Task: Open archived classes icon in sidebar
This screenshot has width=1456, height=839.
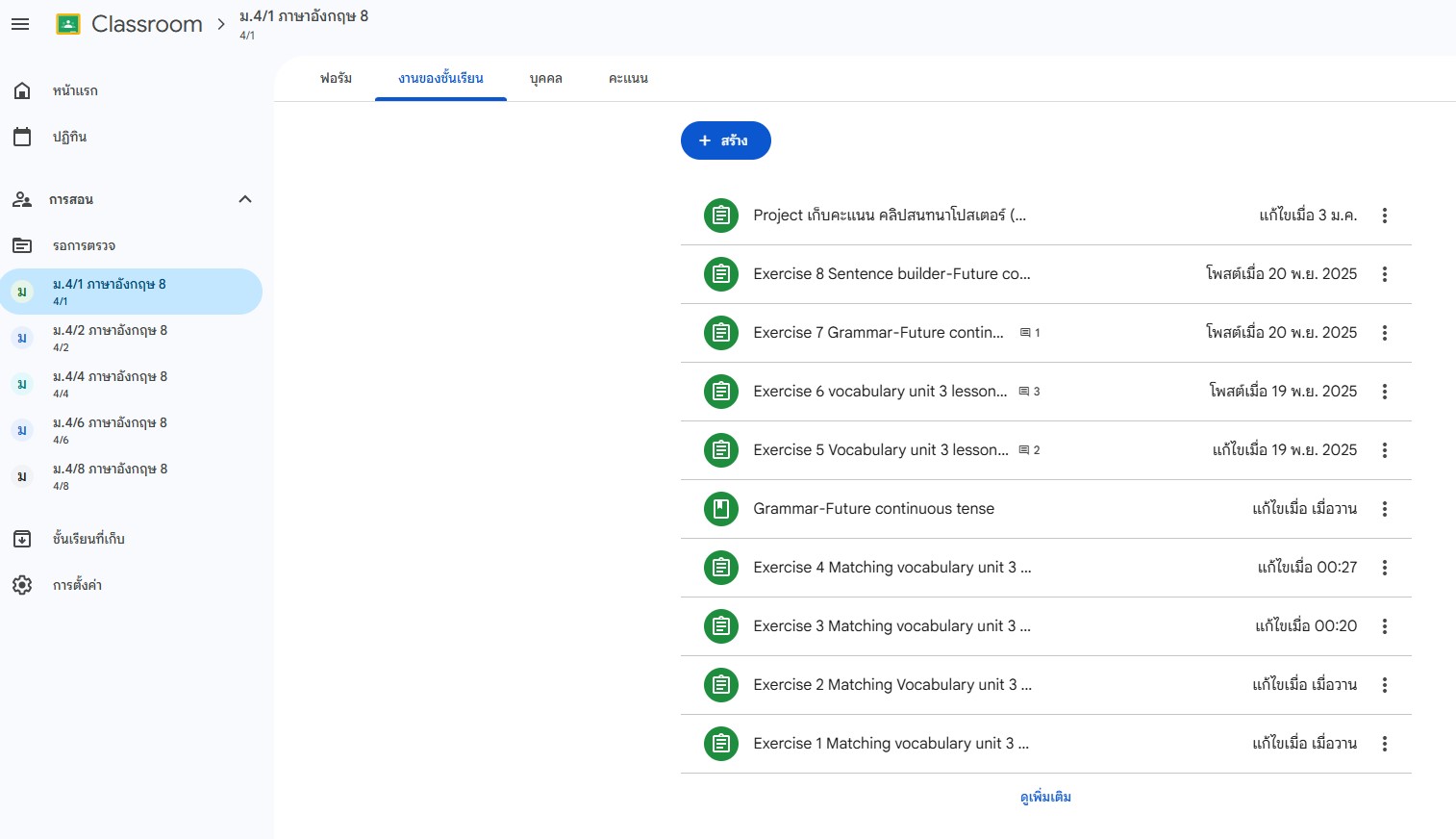Action: click(x=22, y=539)
